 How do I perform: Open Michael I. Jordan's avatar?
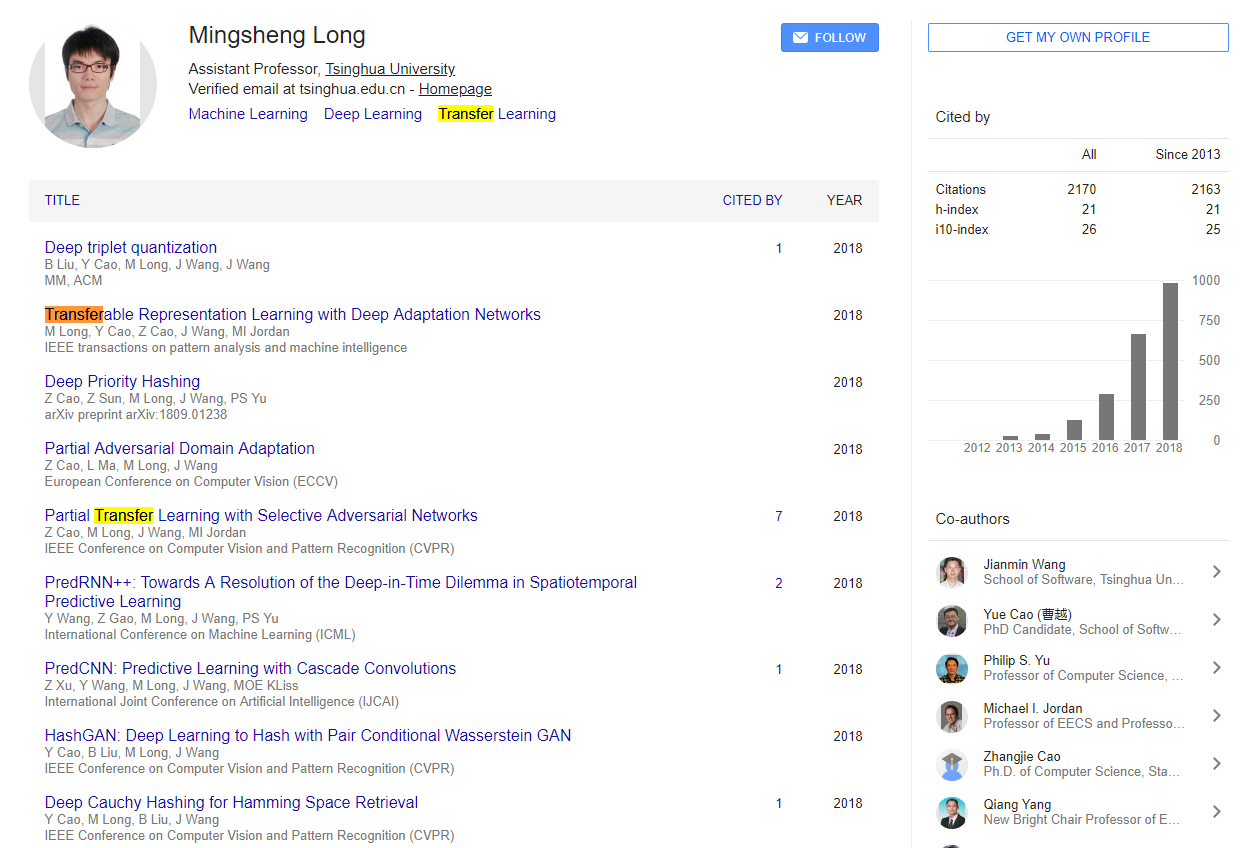coord(951,716)
